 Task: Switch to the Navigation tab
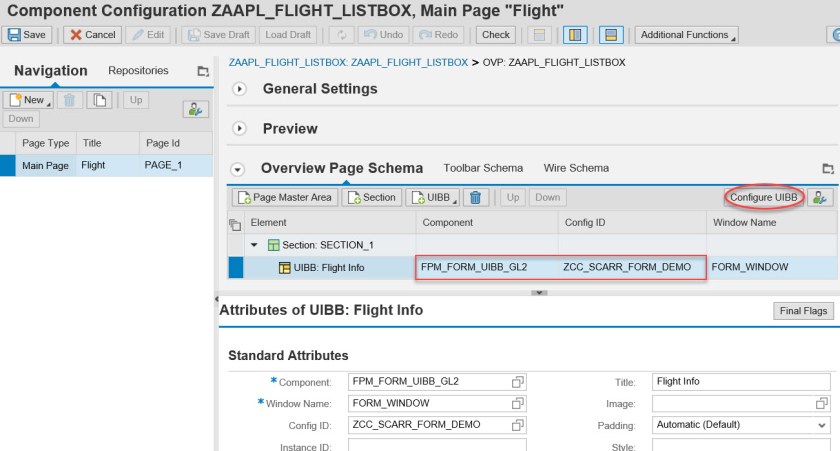51,71
